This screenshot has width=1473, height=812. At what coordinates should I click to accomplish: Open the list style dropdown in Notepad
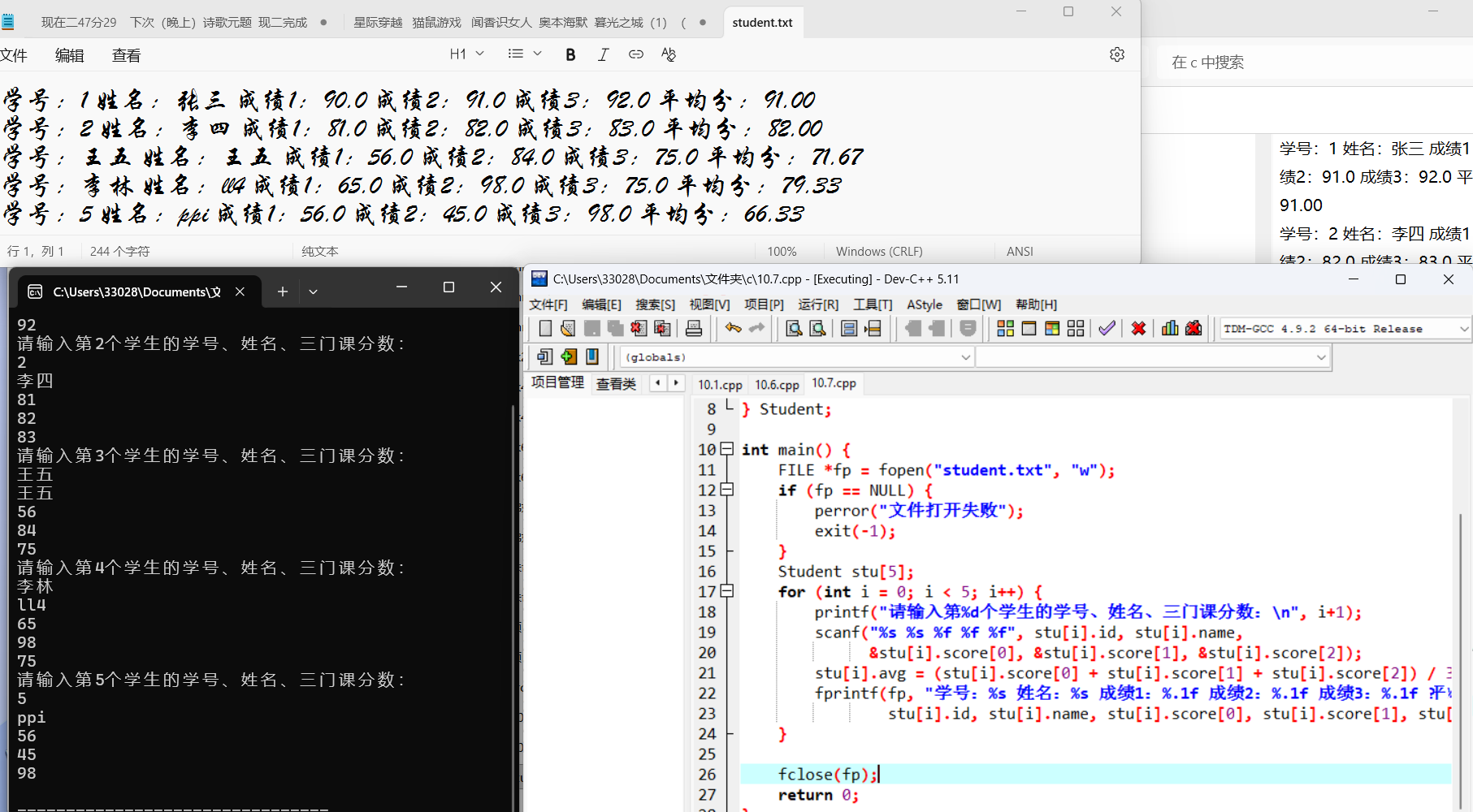[525, 54]
